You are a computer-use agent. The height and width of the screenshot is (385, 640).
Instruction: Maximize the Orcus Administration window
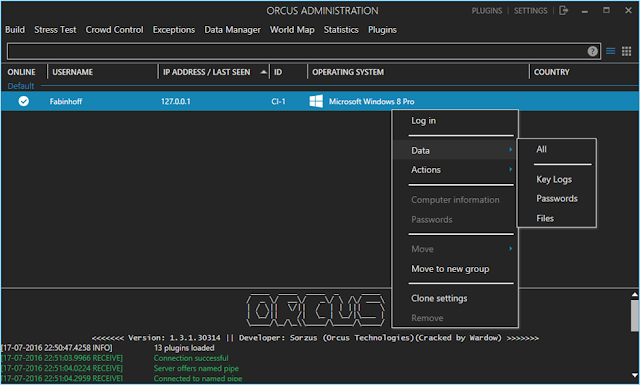[607, 11]
